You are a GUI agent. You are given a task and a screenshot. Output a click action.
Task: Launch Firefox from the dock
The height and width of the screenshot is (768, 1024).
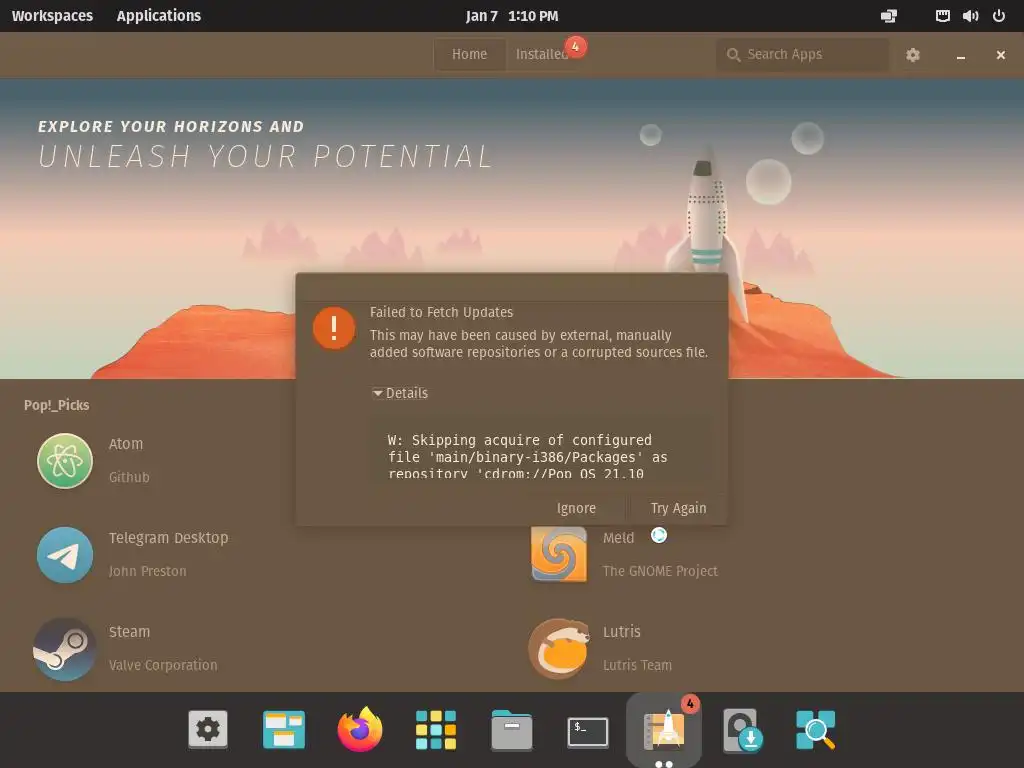click(360, 729)
